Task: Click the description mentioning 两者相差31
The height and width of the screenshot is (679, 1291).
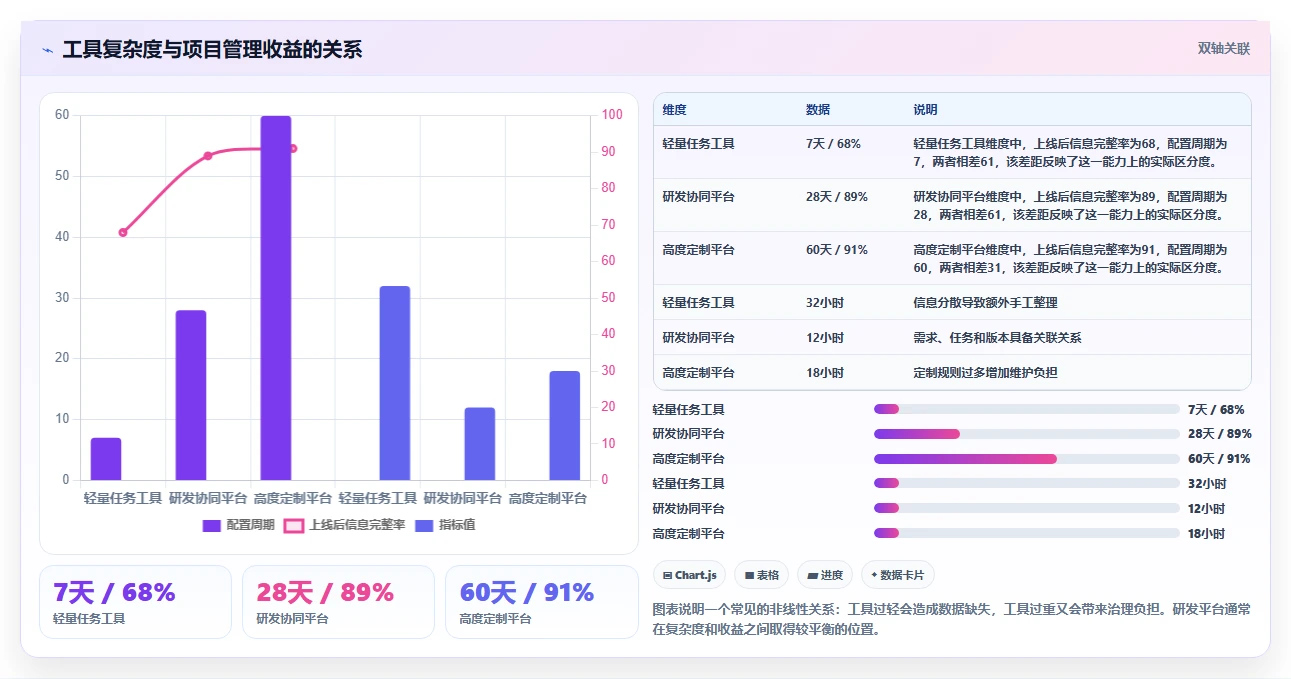Action: click(x=1070, y=259)
